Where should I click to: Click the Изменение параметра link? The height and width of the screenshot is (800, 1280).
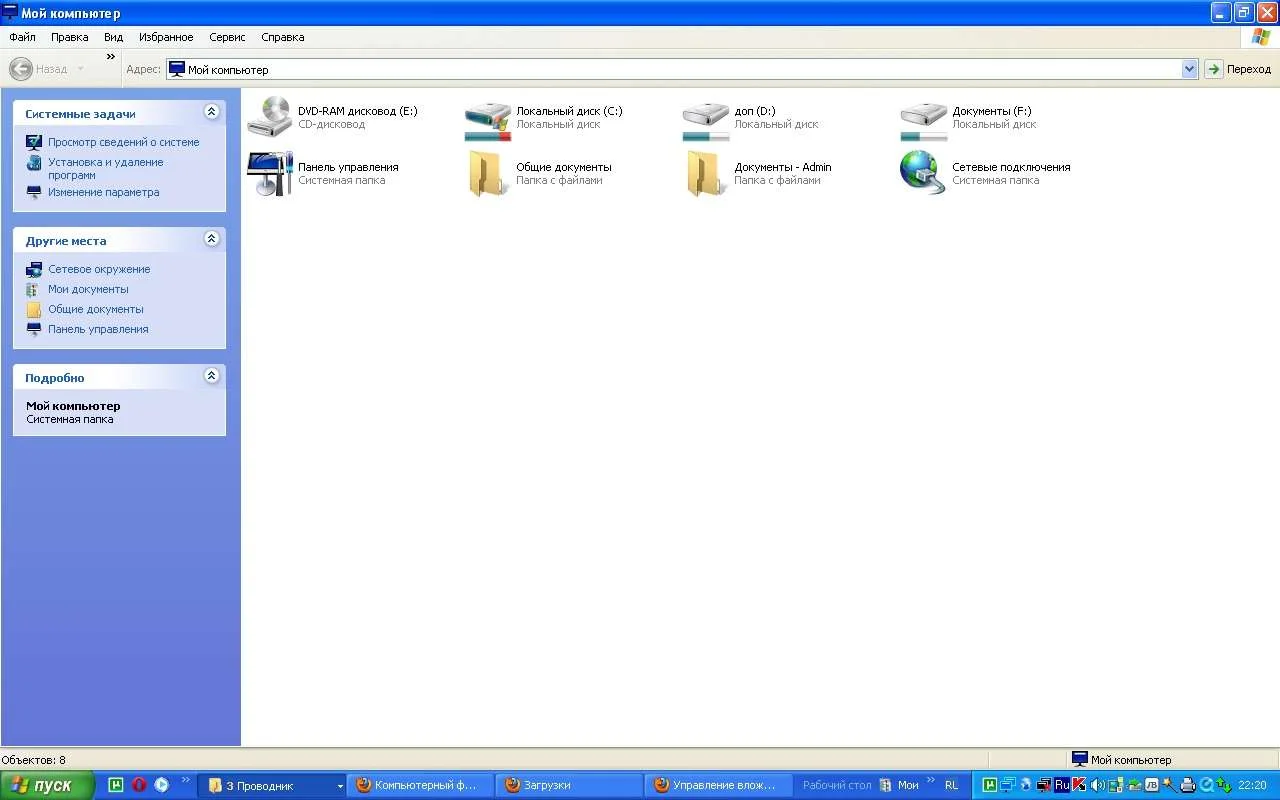tap(104, 192)
